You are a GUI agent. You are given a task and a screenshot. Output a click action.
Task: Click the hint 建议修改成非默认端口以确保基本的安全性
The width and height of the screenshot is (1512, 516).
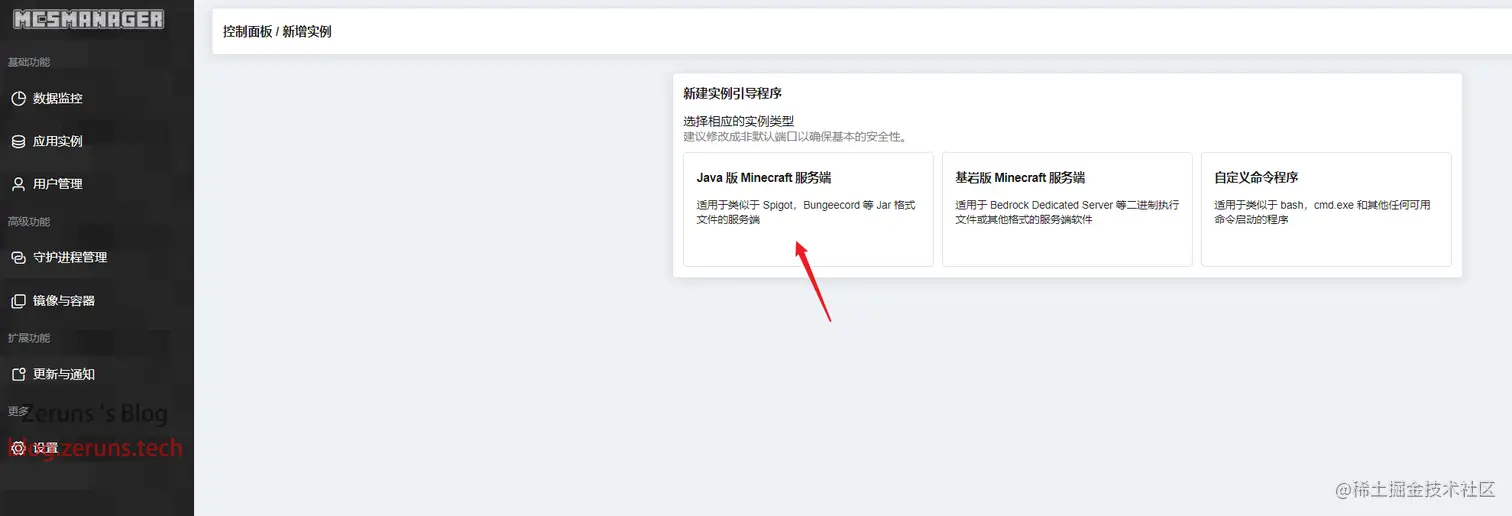point(796,136)
